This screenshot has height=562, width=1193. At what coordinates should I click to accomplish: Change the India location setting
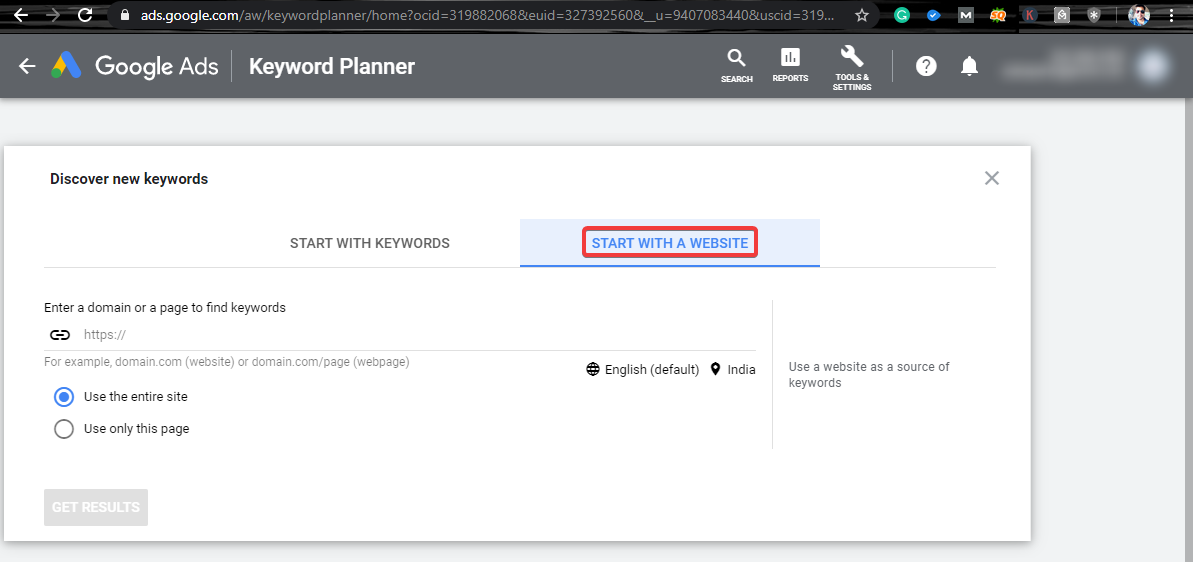click(733, 370)
